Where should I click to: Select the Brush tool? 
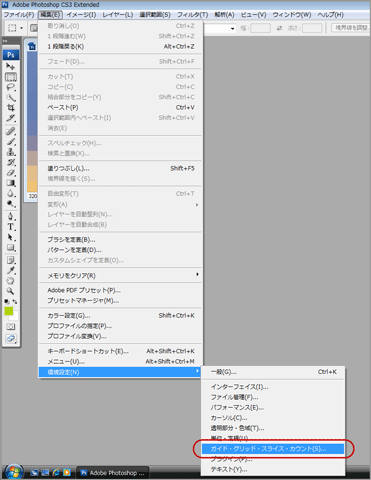11,141
